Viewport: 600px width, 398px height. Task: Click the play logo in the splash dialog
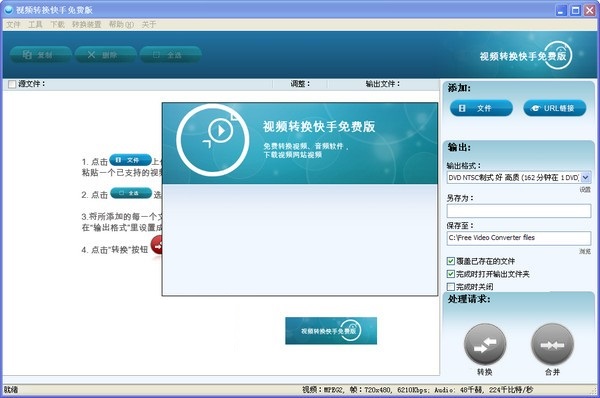click(x=212, y=140)
